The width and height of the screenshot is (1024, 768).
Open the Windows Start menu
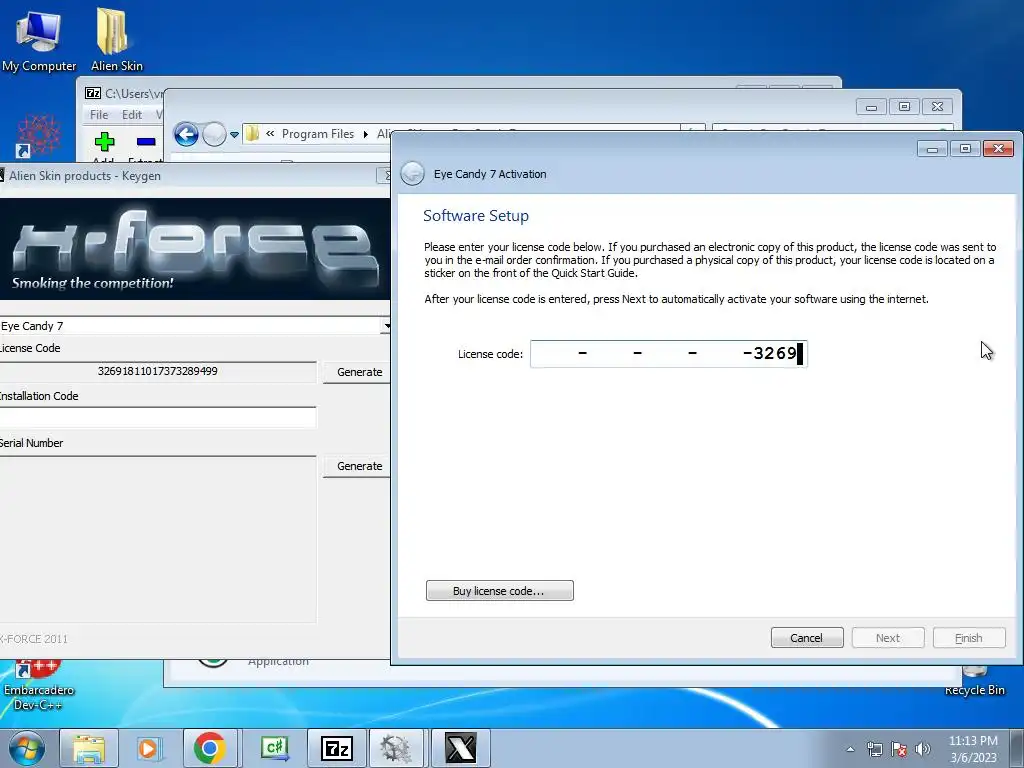[27, 748]
